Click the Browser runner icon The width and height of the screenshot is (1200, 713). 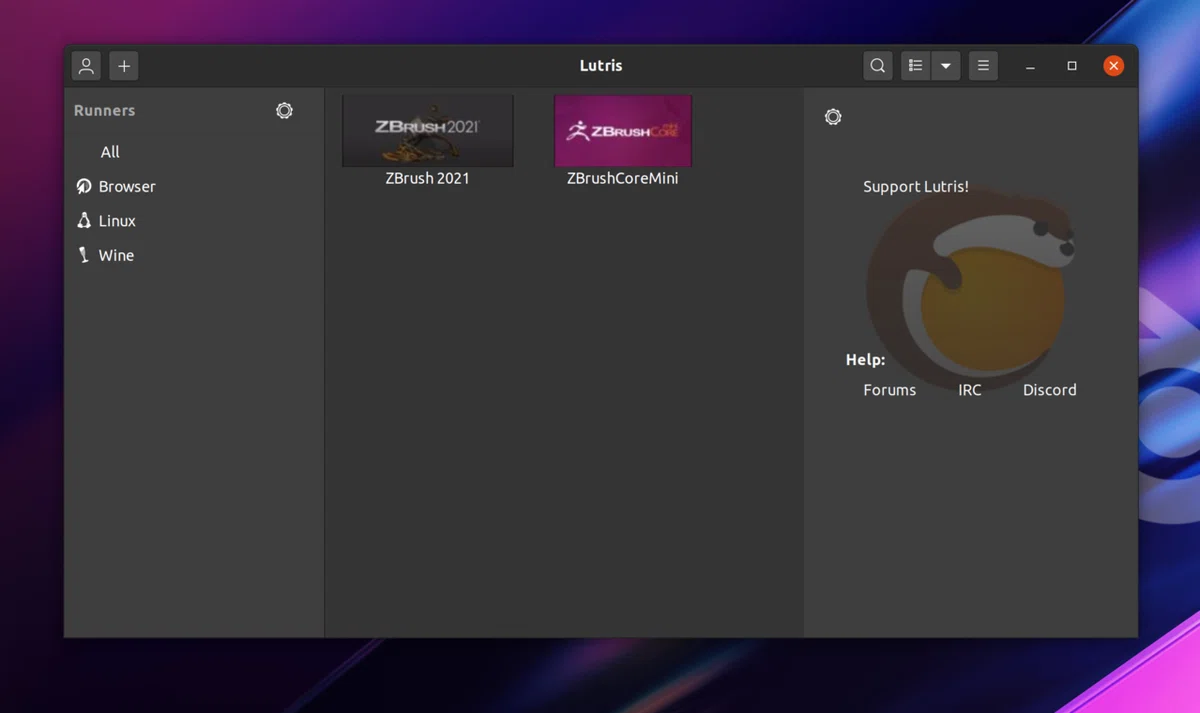[84, 186]
